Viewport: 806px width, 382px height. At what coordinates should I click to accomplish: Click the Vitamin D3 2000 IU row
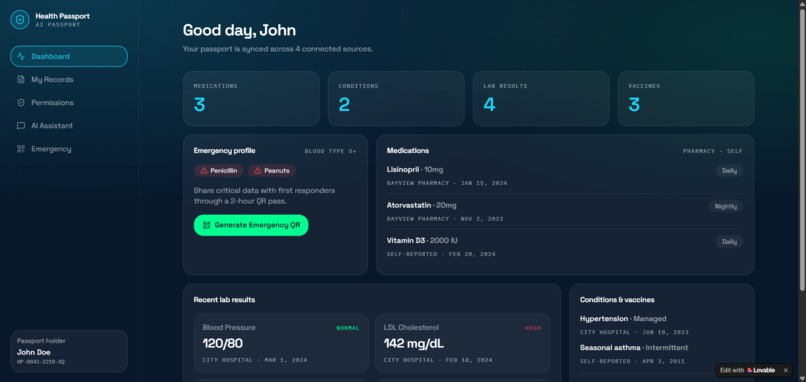point(565,247)
